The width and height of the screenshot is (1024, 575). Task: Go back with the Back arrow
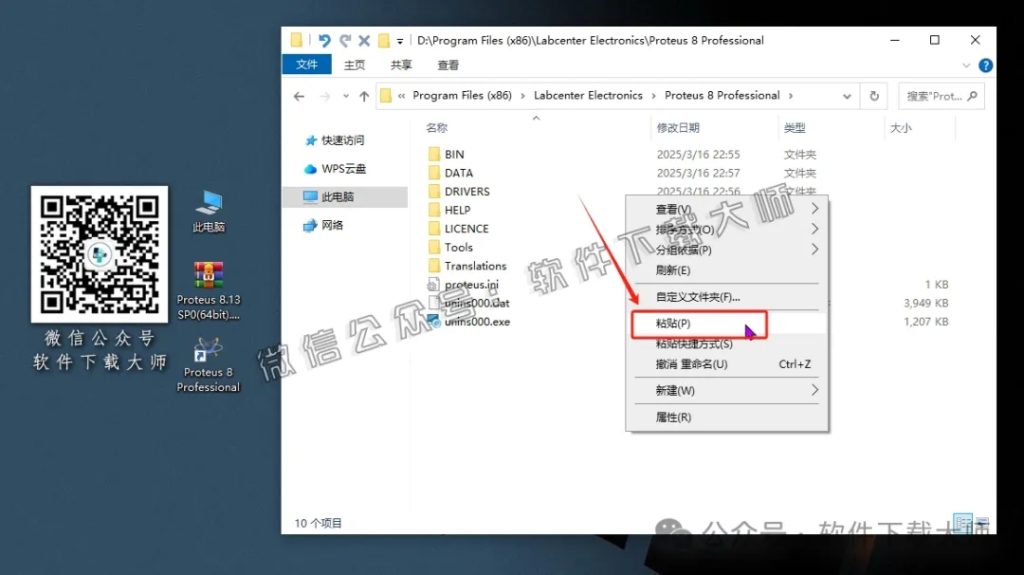[x=299, y=96]
